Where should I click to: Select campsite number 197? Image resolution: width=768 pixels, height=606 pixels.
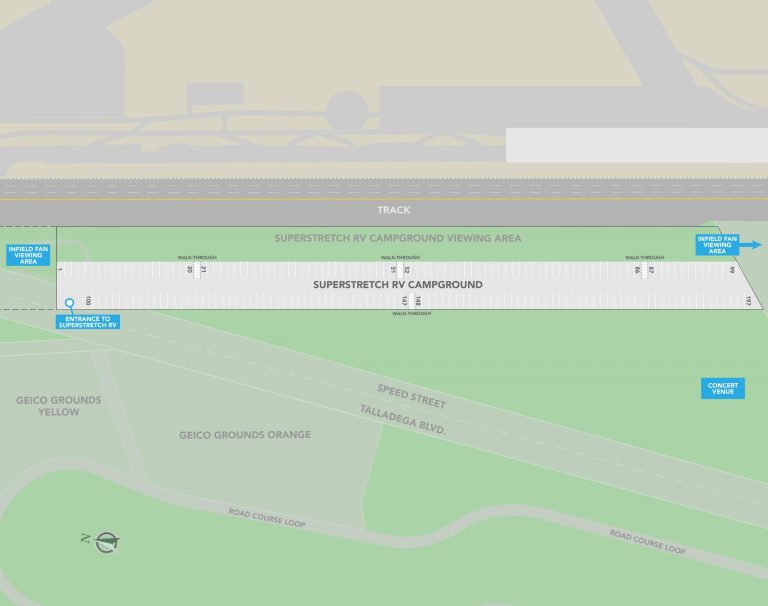pos(748,301)
